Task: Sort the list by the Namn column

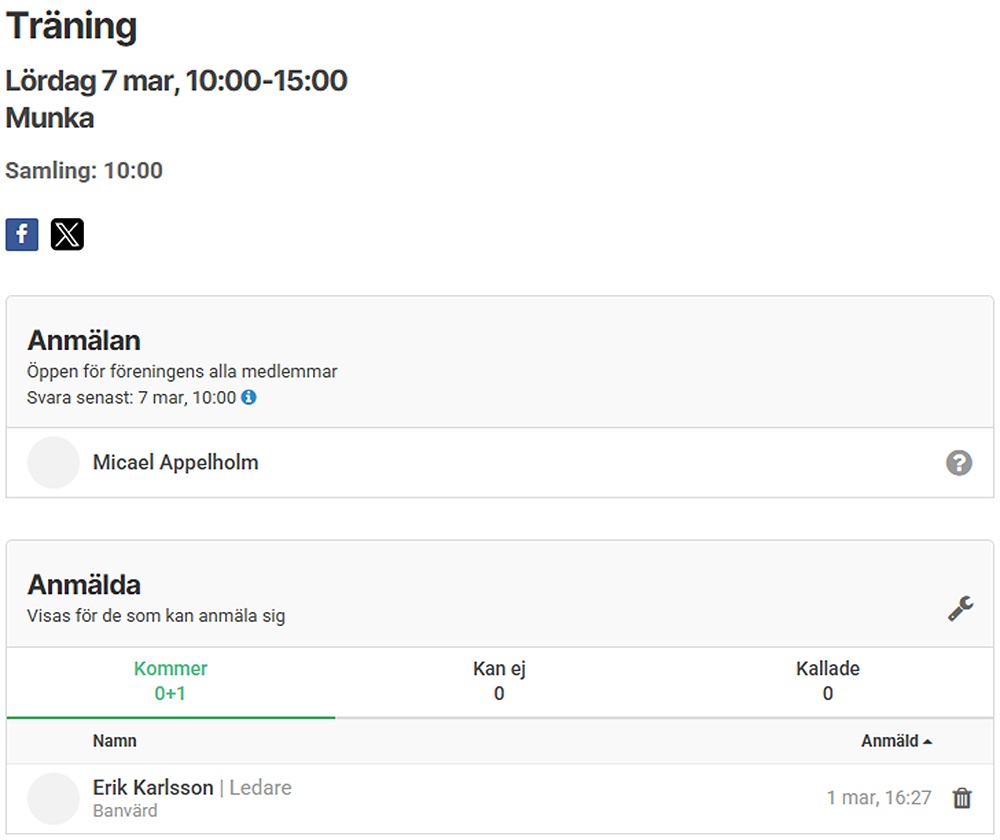Action: (x=115, y=741)
